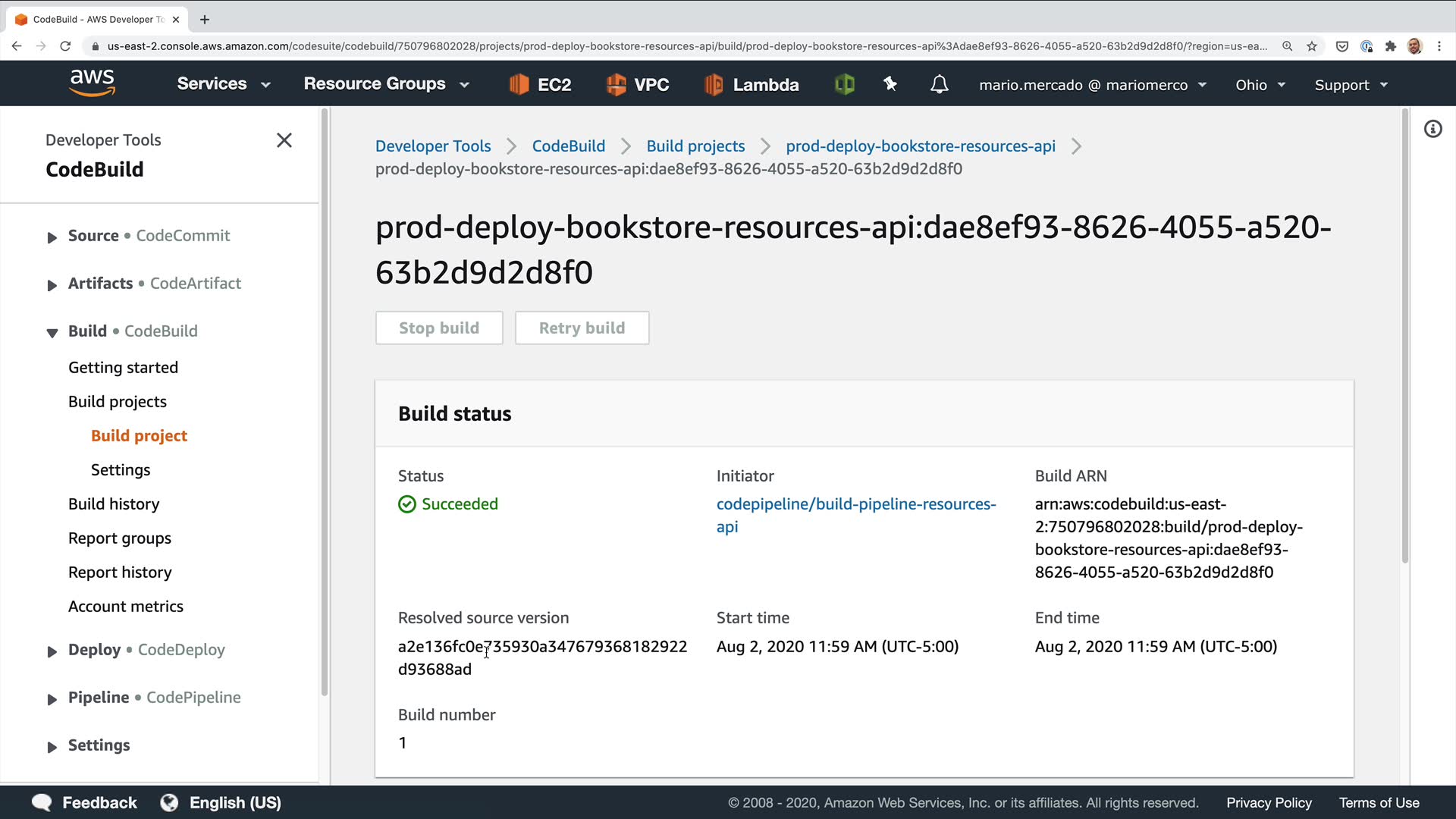
Task: Open the Services dropdown menu
Action: click(x=223, y=84)
